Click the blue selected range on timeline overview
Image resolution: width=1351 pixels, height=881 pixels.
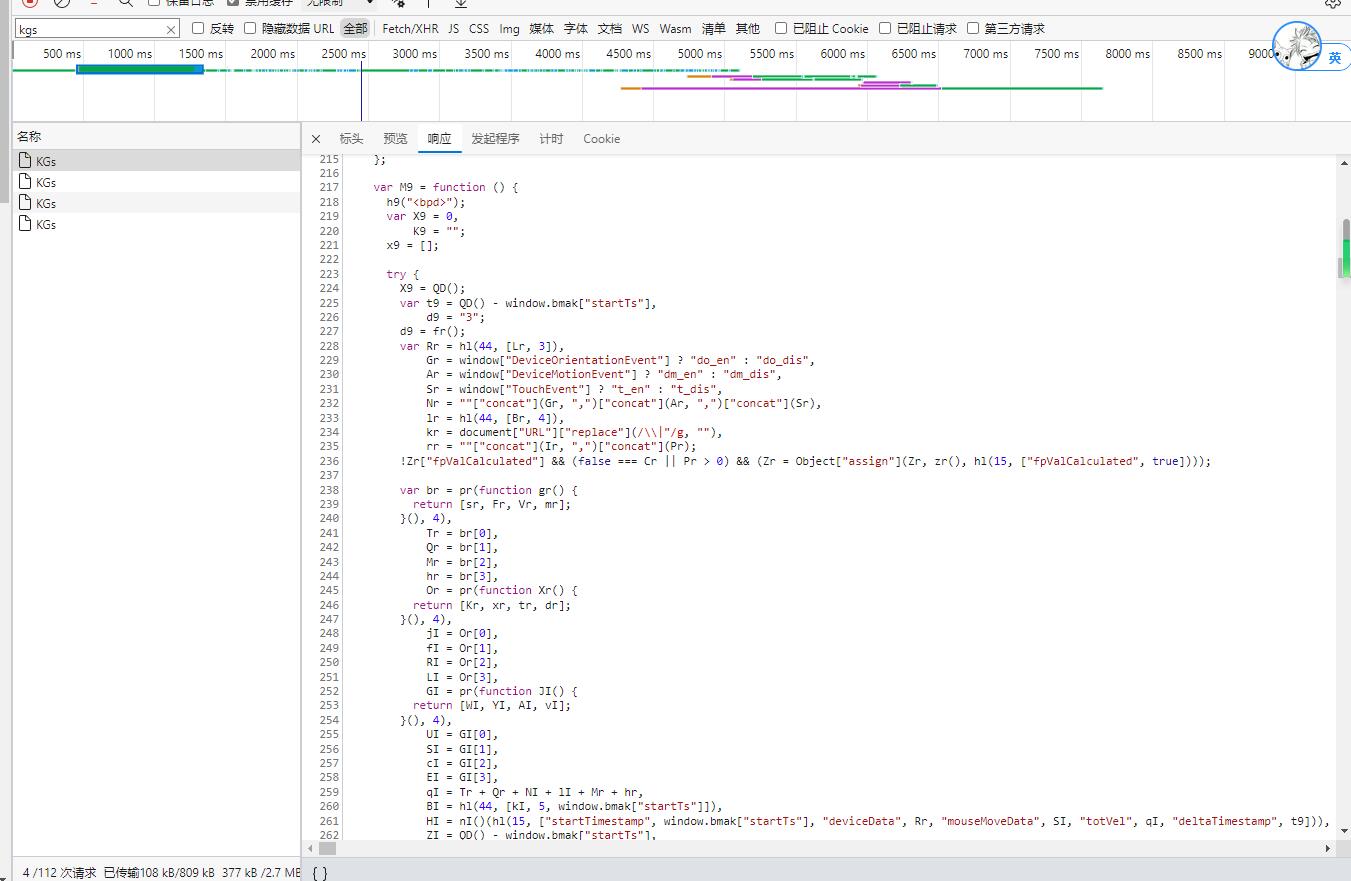point(140,69)
